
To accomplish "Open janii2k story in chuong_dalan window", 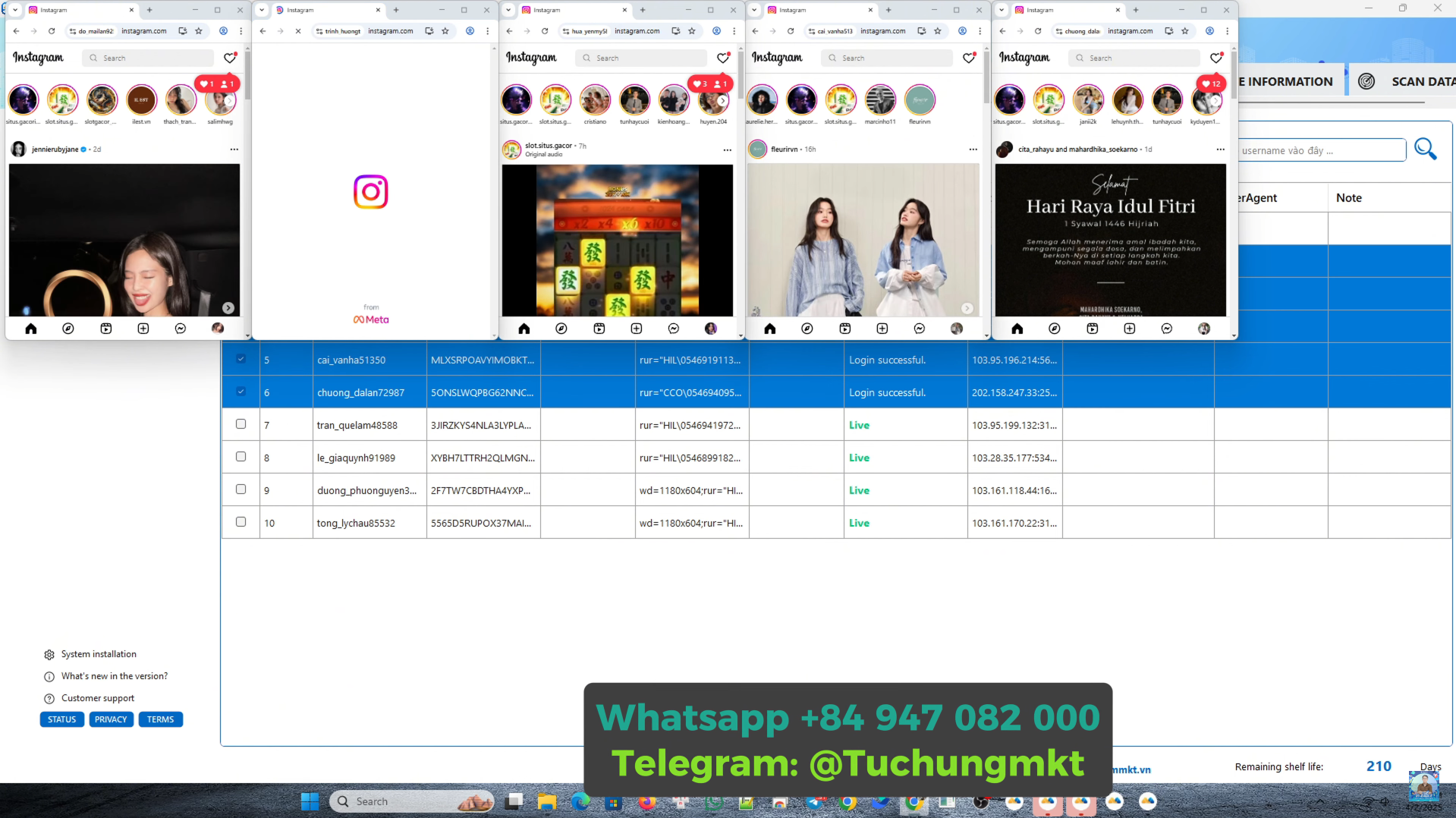I will click(1088, 100).
